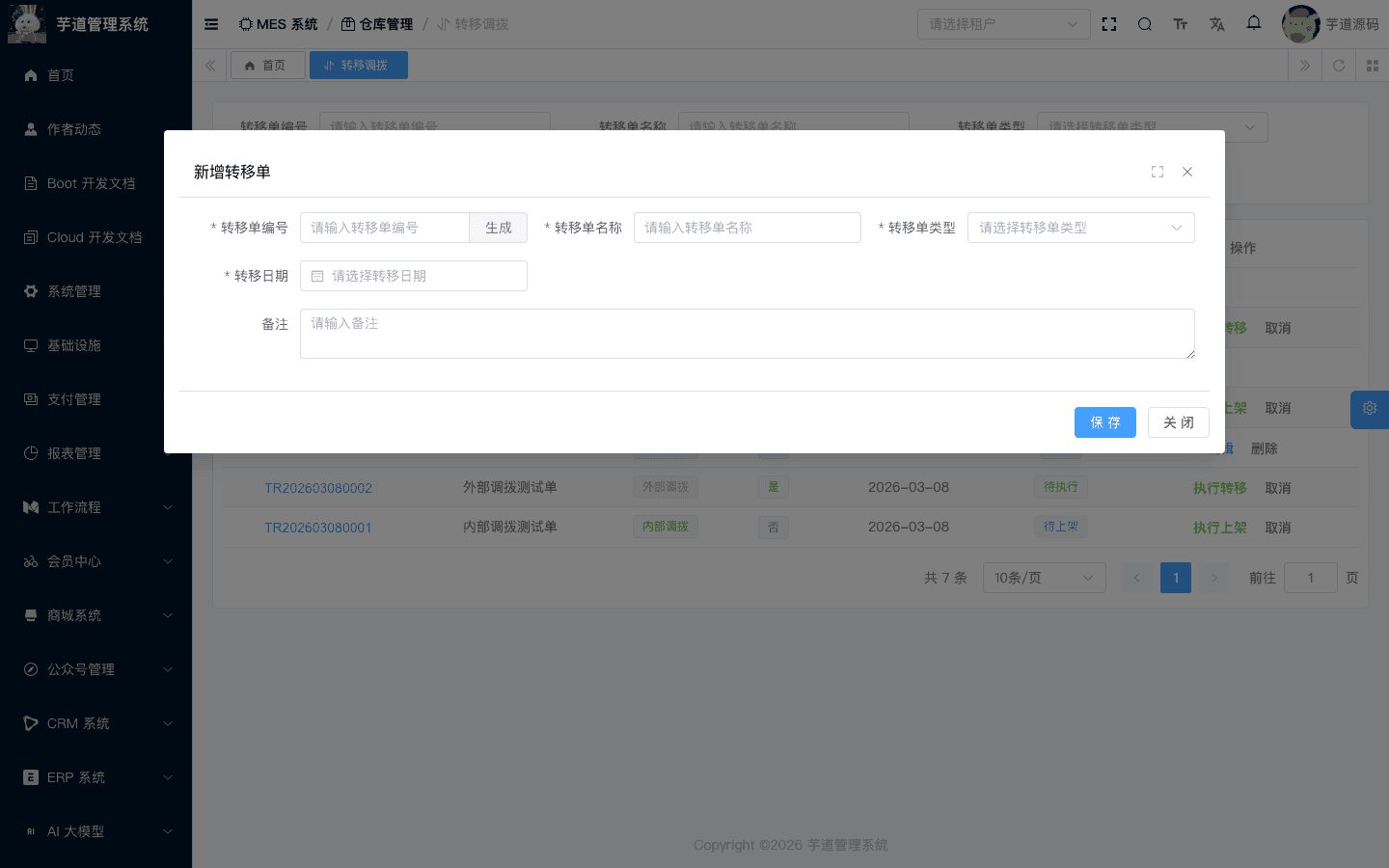Open the search magnifier in top bar
The width and height of the screenshot is (1389, 868).
coord(1145,24)
